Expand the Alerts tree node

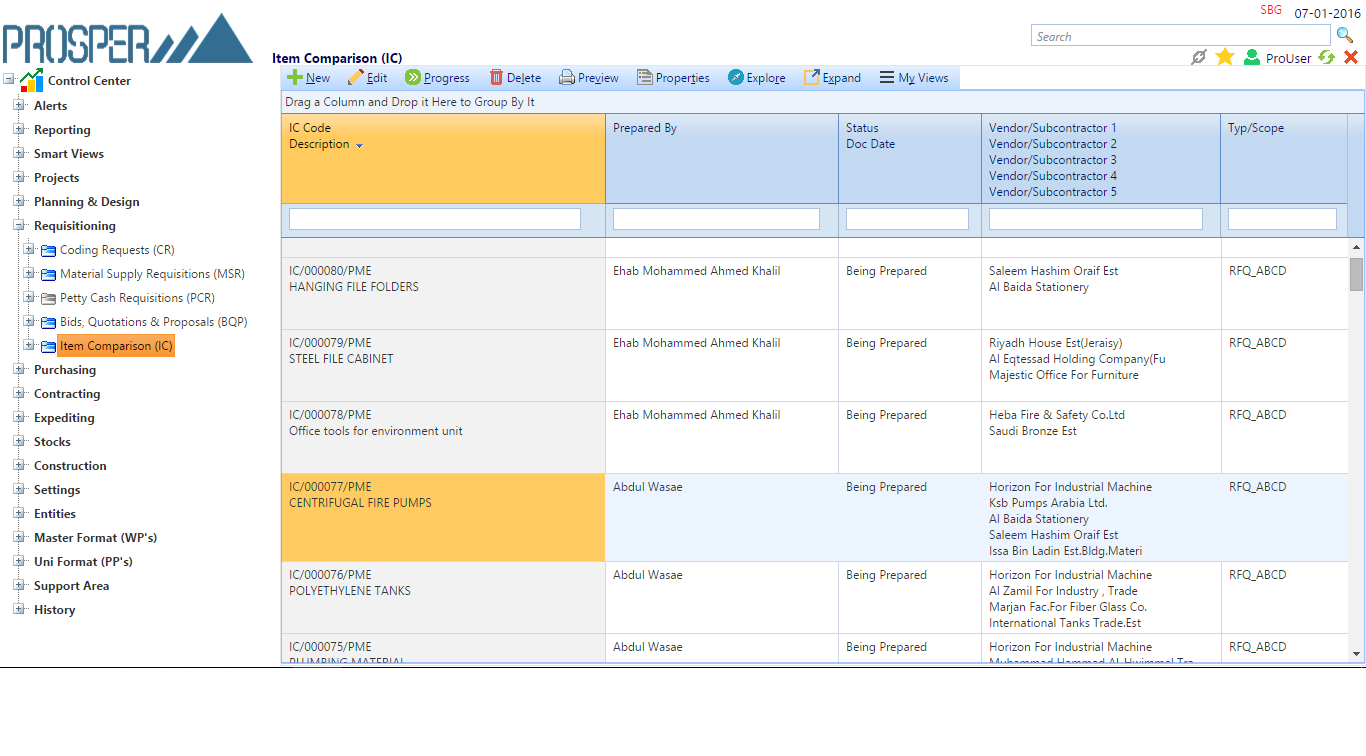[x=19, y=105]
